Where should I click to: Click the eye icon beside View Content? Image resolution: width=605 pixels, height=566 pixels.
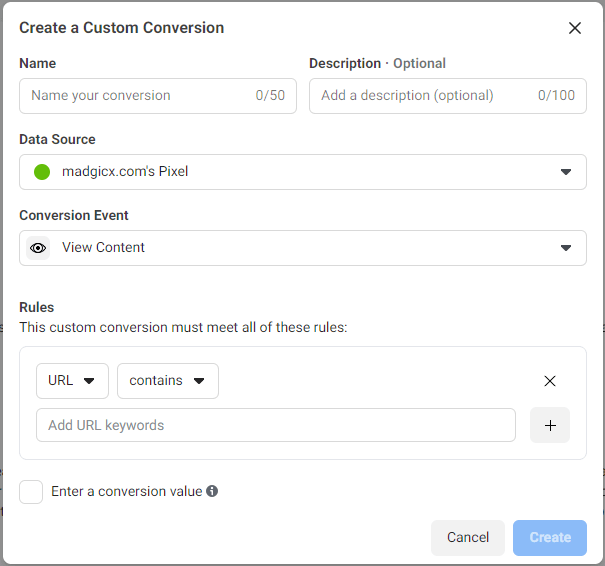coord(39,248)
